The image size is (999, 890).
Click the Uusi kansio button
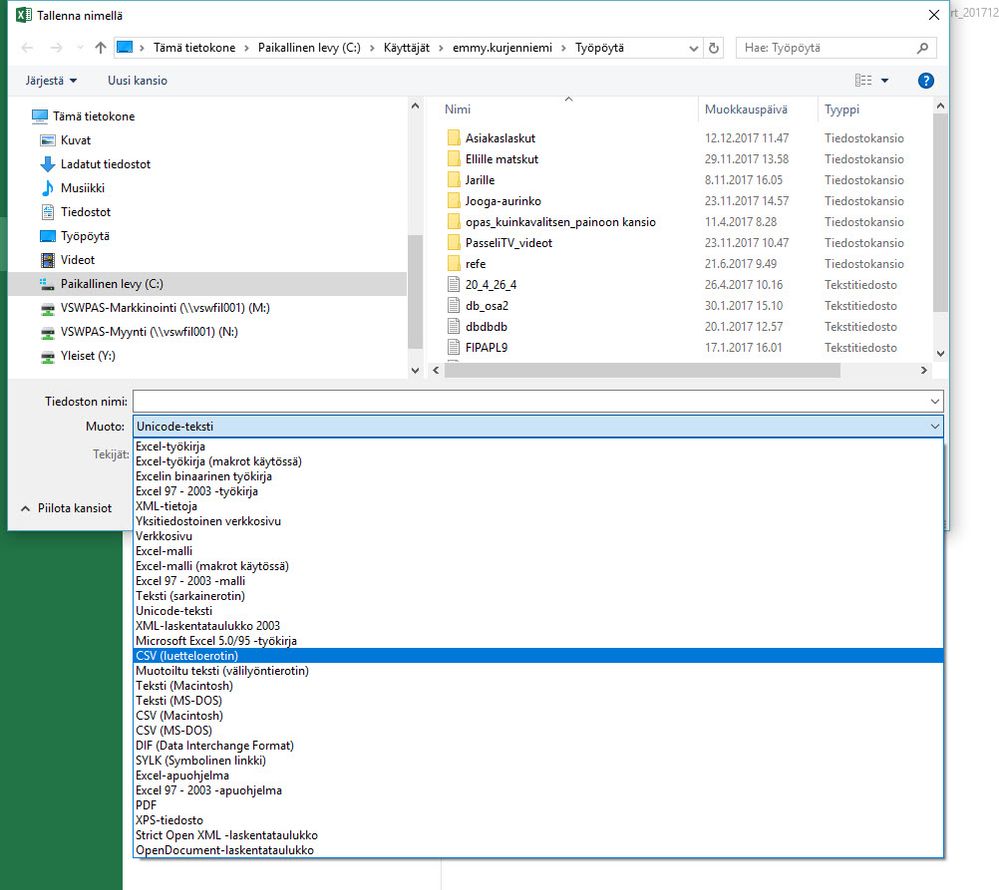[x=138, y=80]
